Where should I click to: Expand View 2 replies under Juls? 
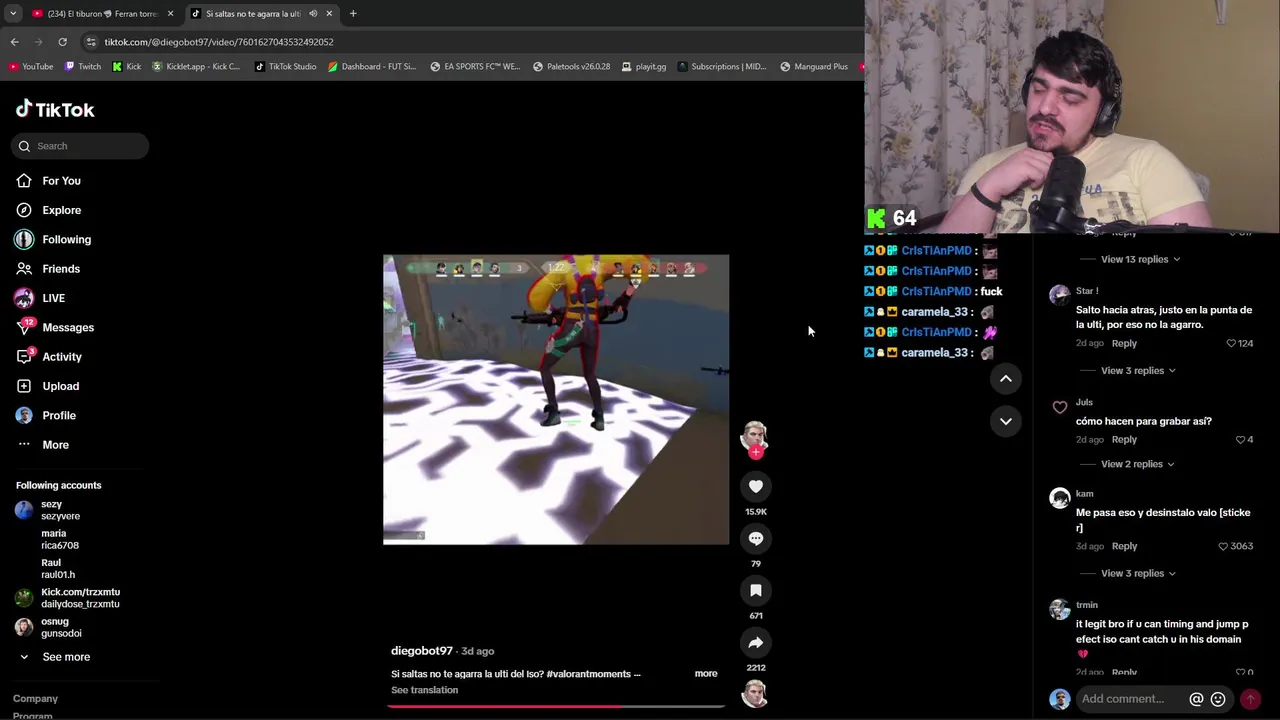tap(1138, 464)
